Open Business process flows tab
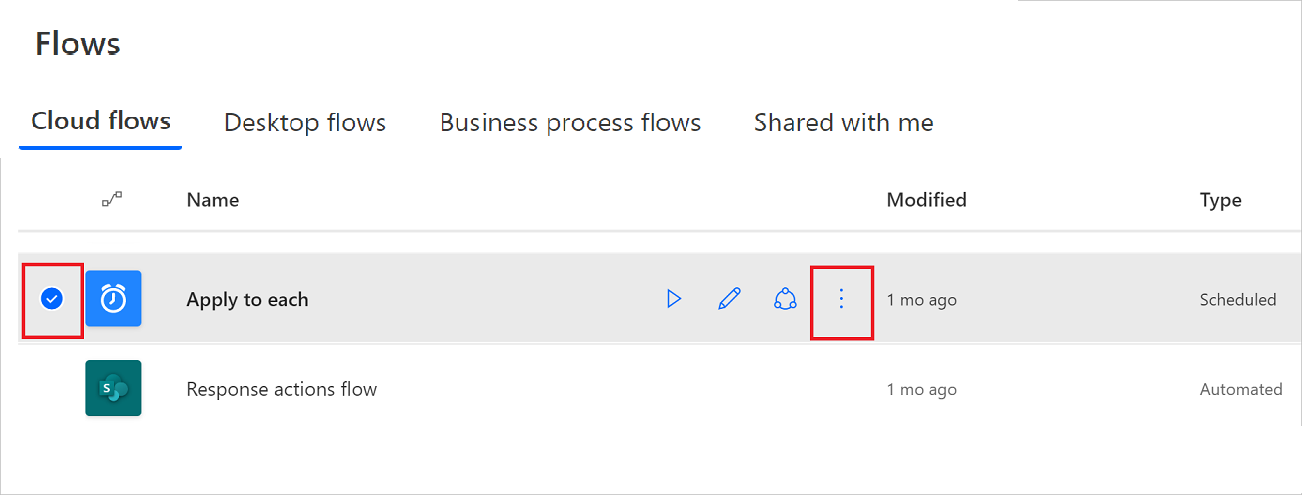This screenshot has width=1302, height=495. [x=570, y=123]
